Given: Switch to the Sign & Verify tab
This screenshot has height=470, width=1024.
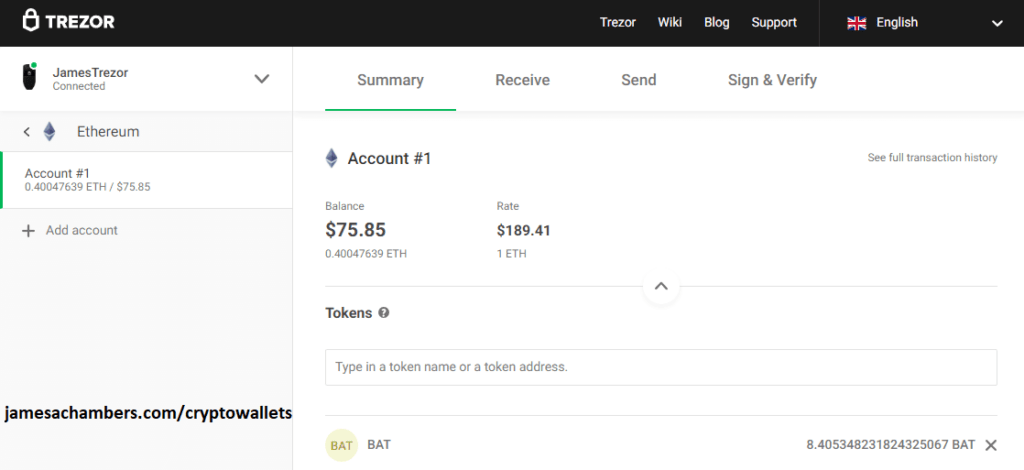Looking at the screenshot, I should (772, 80).
